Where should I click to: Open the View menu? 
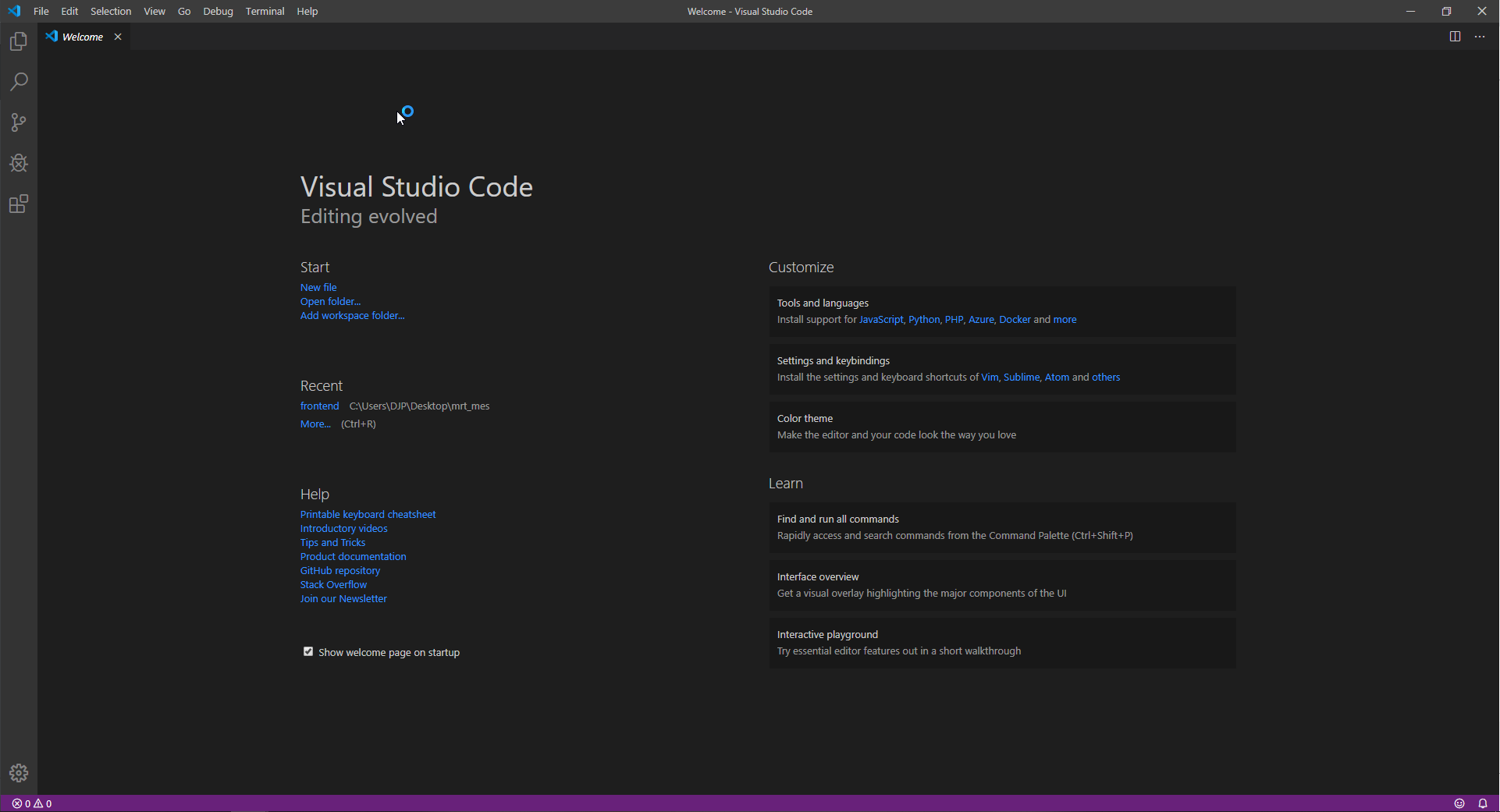[x=155, y=11]
